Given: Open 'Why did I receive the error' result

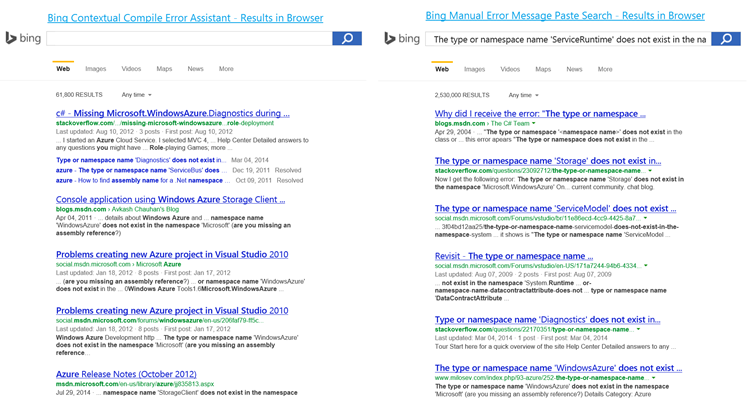Looking at the screenshot, I should click(x=540, y=114).
